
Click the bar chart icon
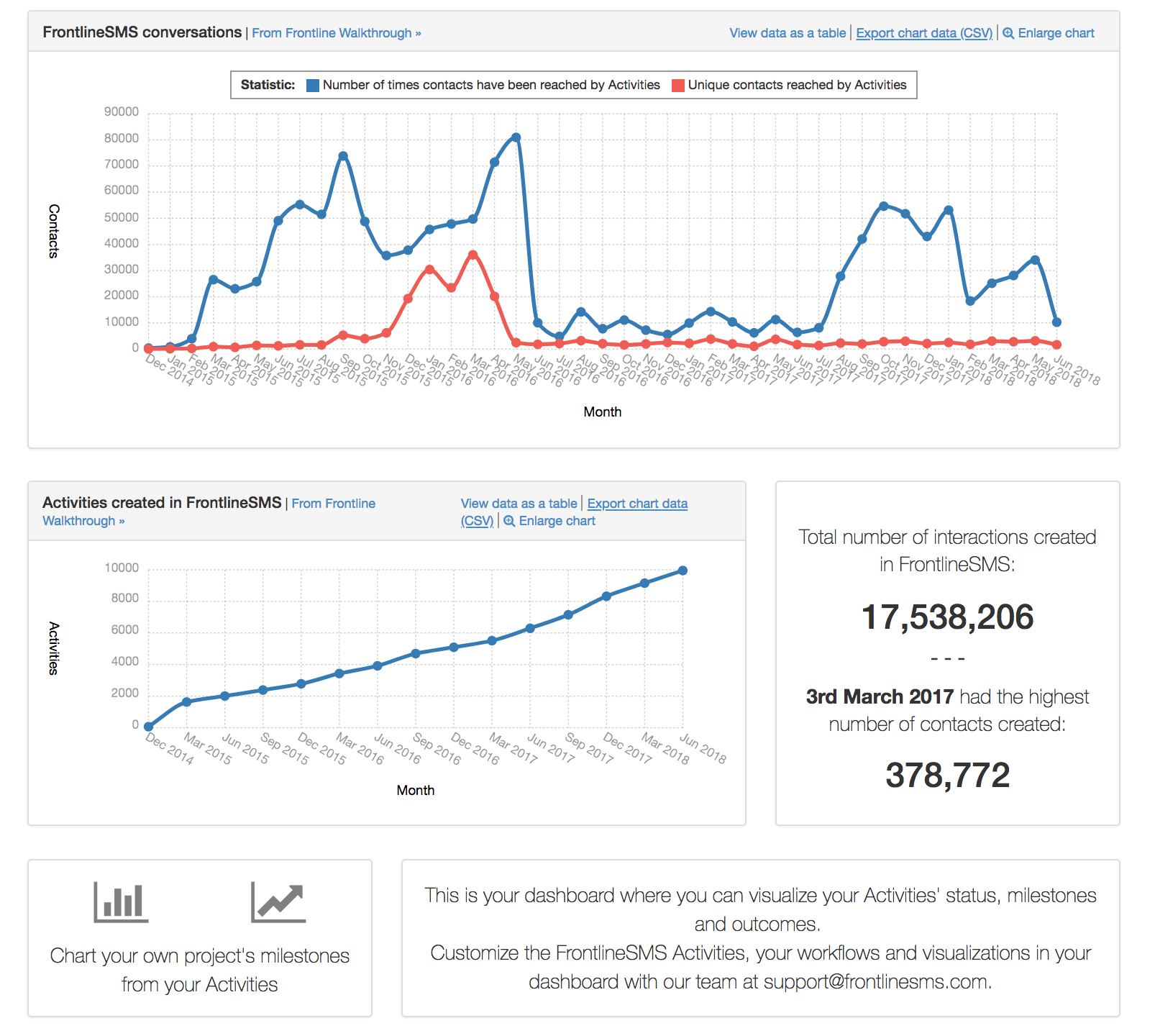[121, 902]
